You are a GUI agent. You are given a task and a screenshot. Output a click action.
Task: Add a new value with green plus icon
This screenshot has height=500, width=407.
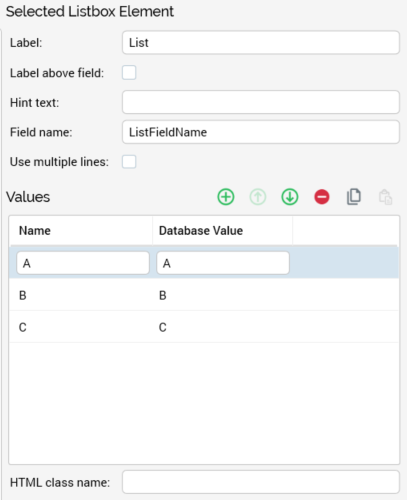coord(226,197)
